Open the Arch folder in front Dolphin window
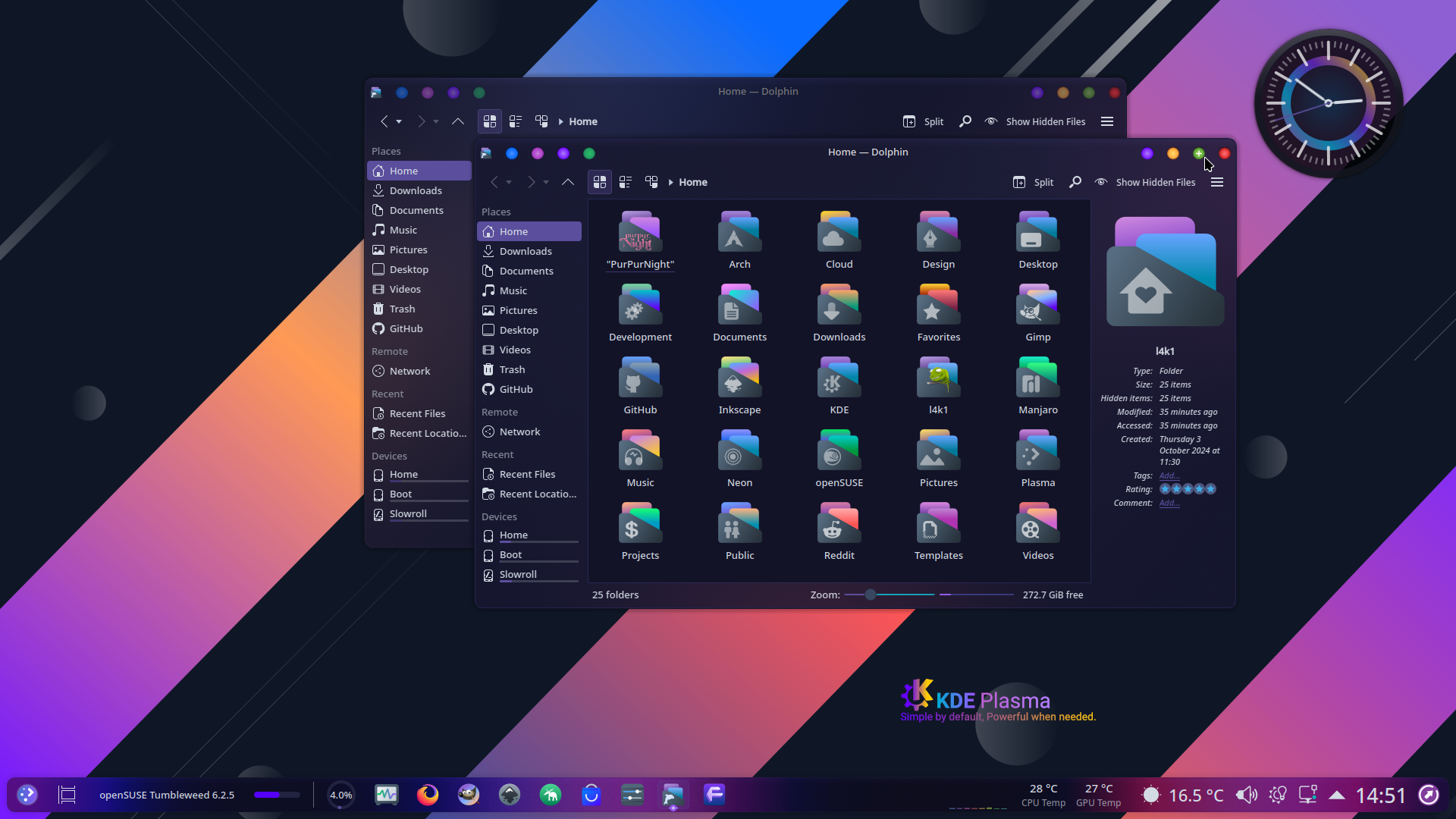 (739, 233)
